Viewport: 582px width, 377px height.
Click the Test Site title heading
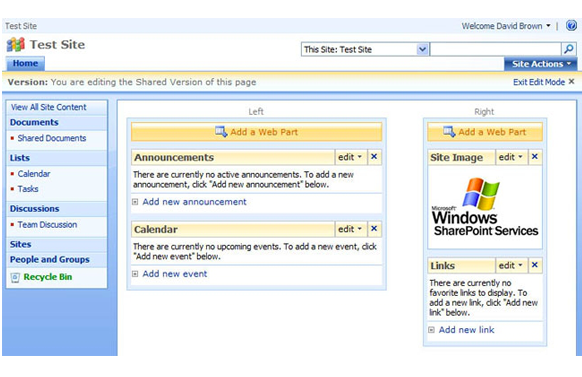(x=58, y=45)
